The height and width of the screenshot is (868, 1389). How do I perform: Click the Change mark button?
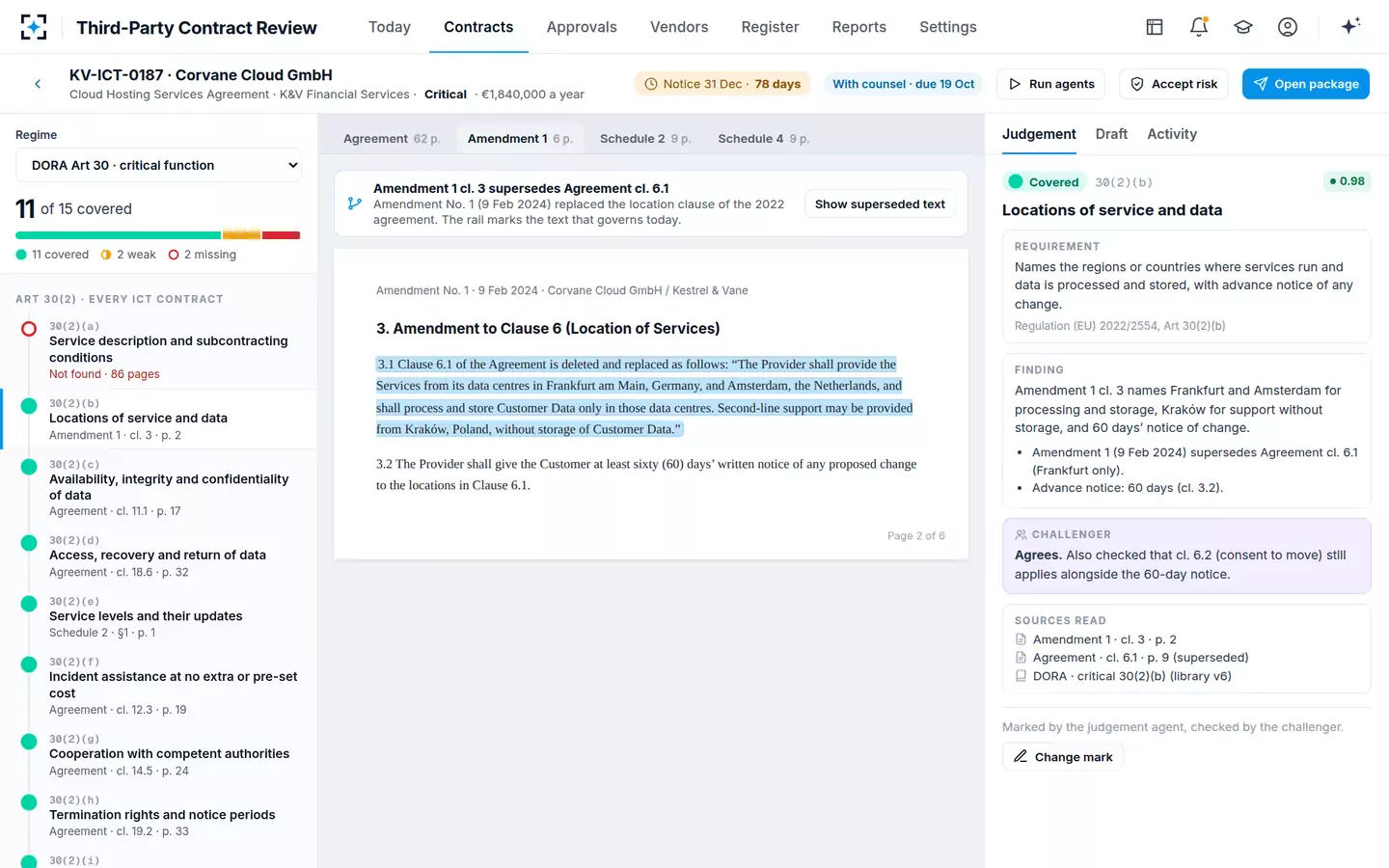pos(1063,757)
